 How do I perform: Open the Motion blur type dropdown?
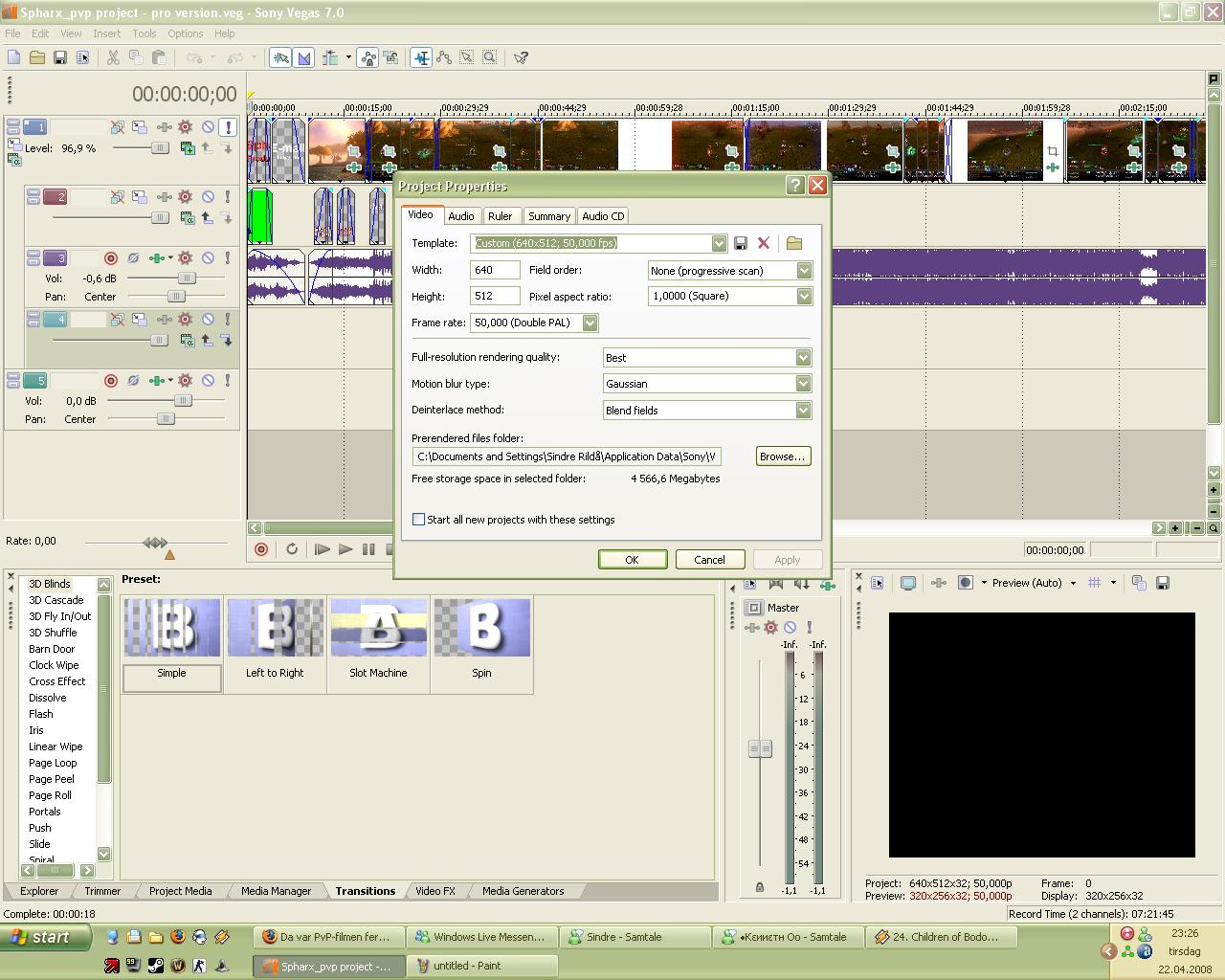(x=803, y=383)
